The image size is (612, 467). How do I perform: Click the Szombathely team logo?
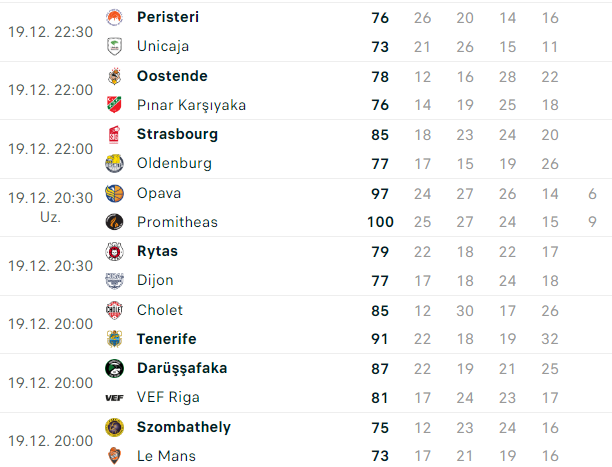(x=114, y=428)
